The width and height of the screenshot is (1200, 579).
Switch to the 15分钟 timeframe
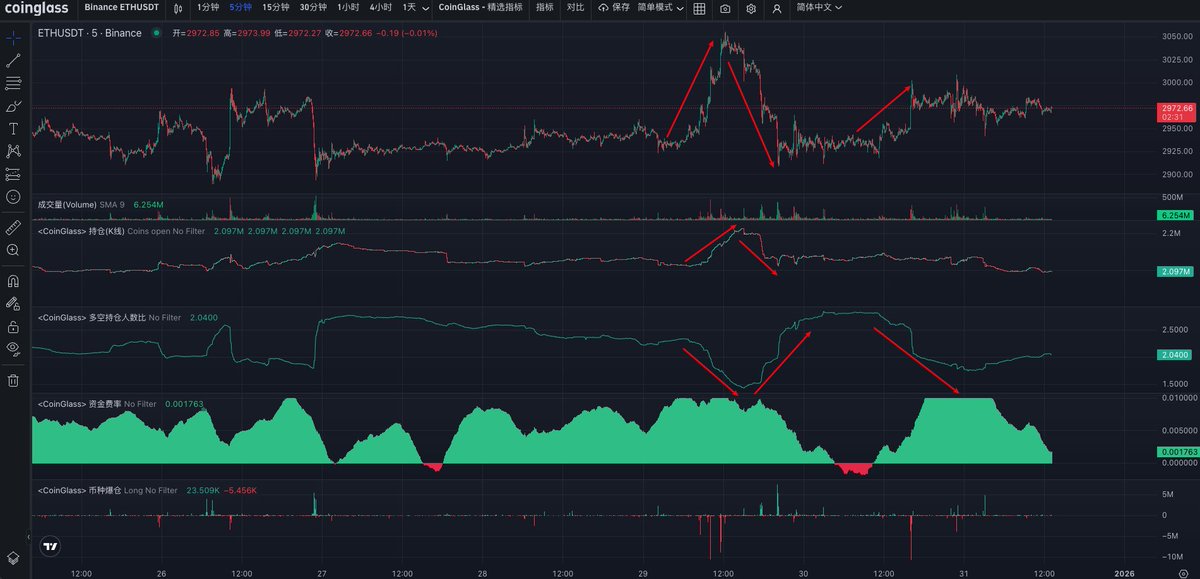click(276, 8)
